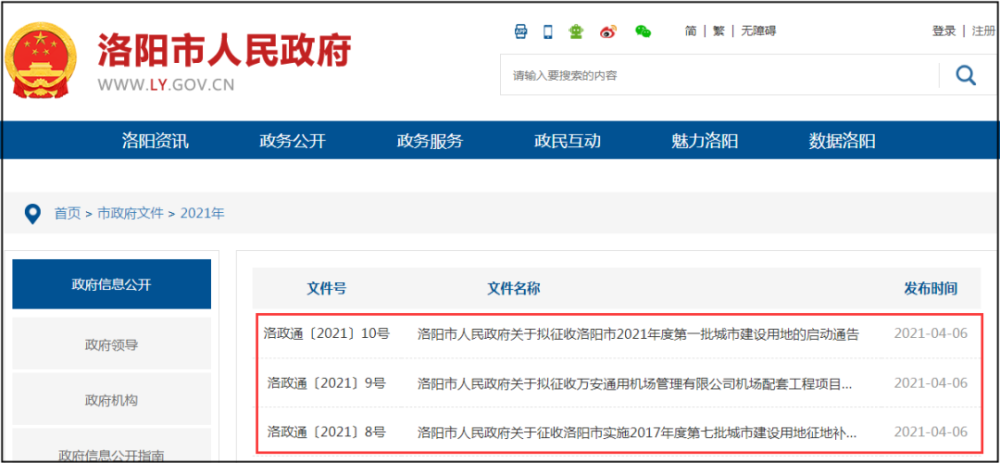
Task: Click file number 洛政通〔2021〕10号
Action: click(x=327, y=334)
